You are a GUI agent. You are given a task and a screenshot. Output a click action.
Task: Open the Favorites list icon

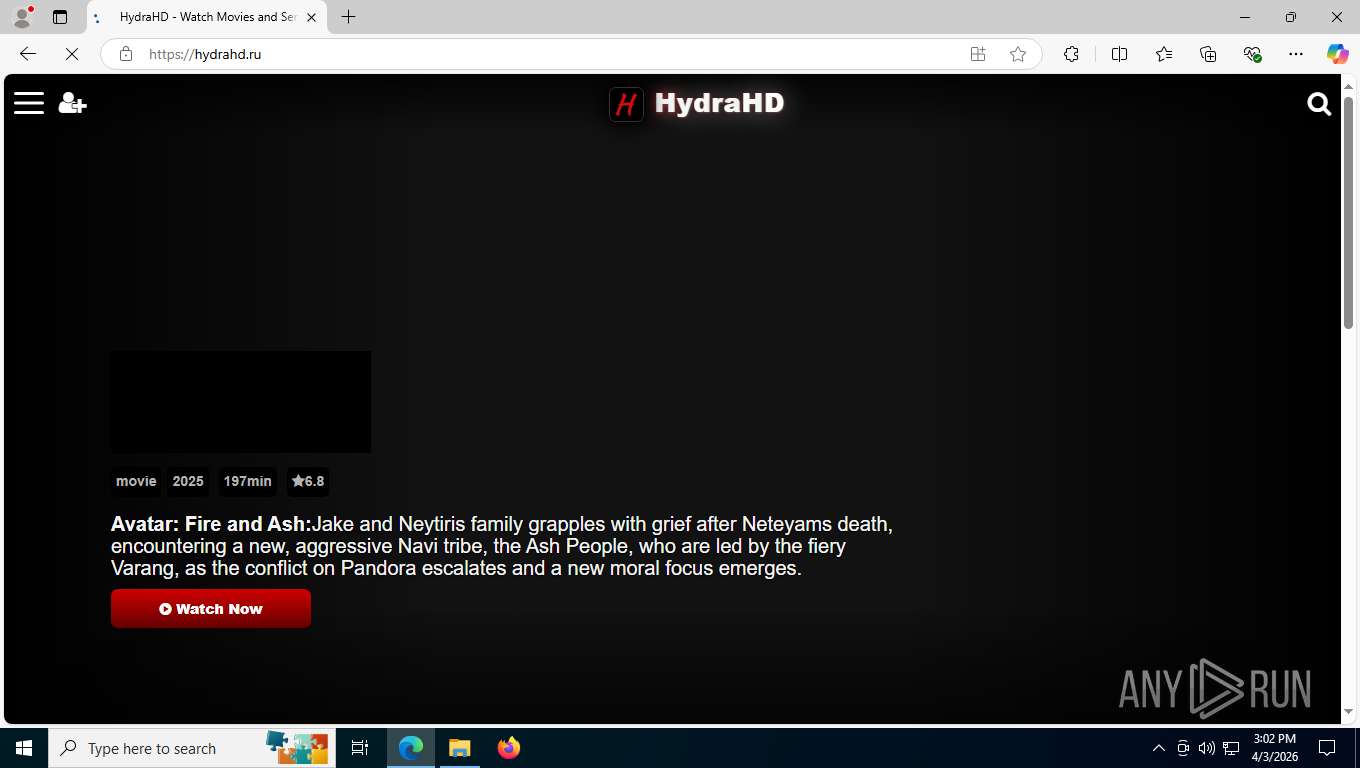tap(1164, 54)
